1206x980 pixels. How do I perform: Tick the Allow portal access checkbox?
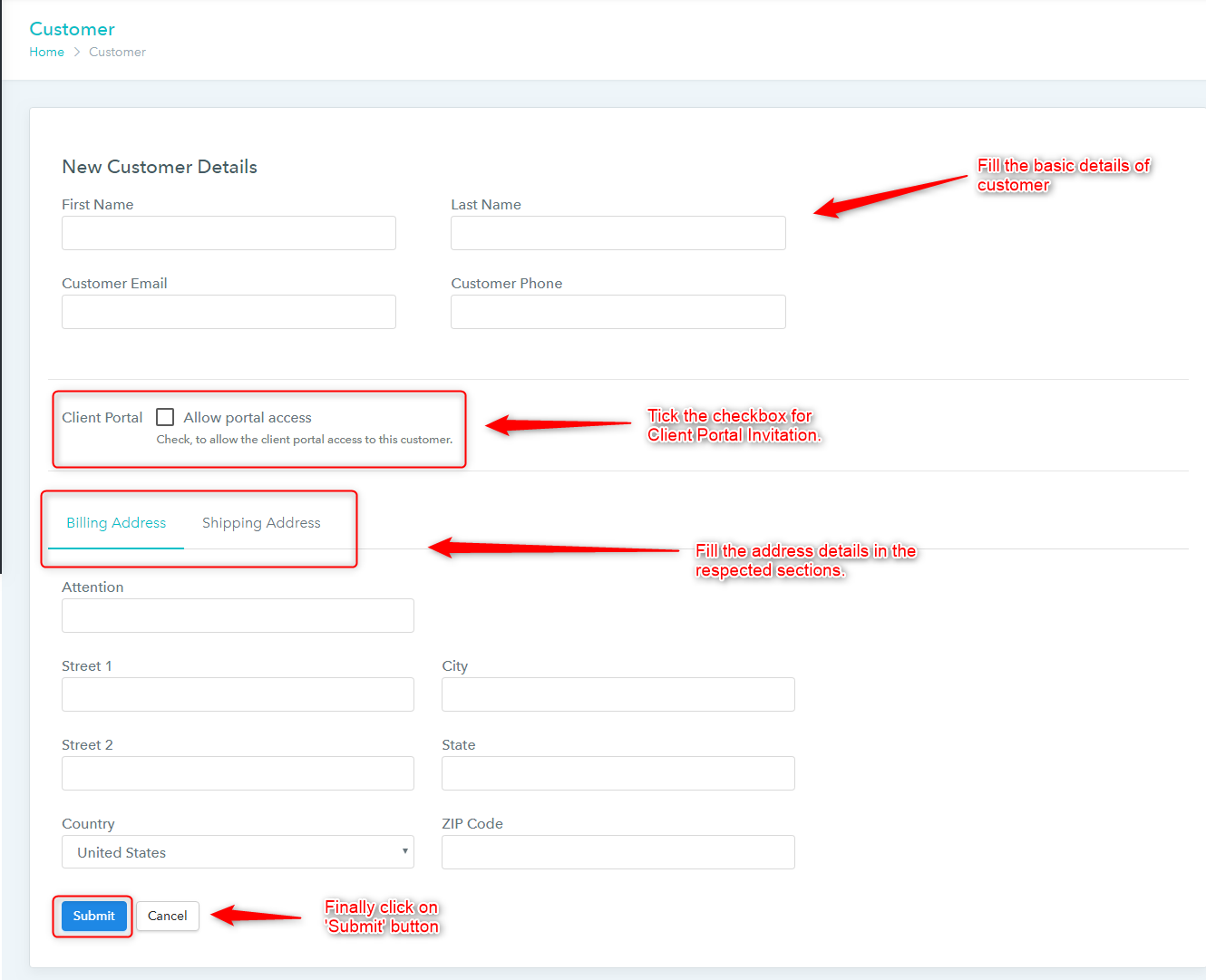(x=165, y=417)
